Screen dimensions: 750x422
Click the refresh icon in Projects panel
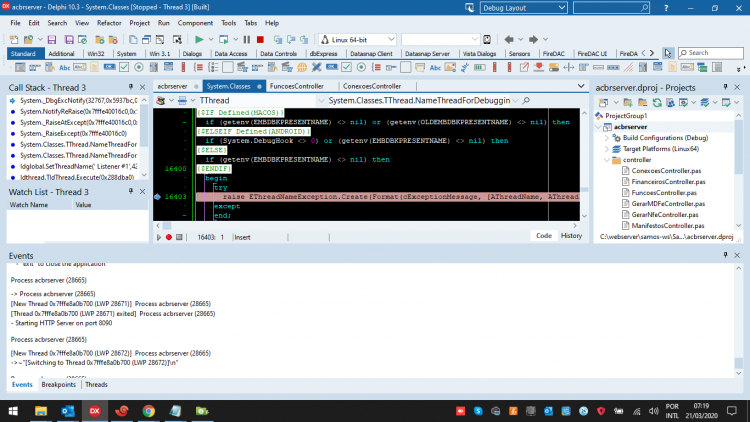tap(657, 102)
